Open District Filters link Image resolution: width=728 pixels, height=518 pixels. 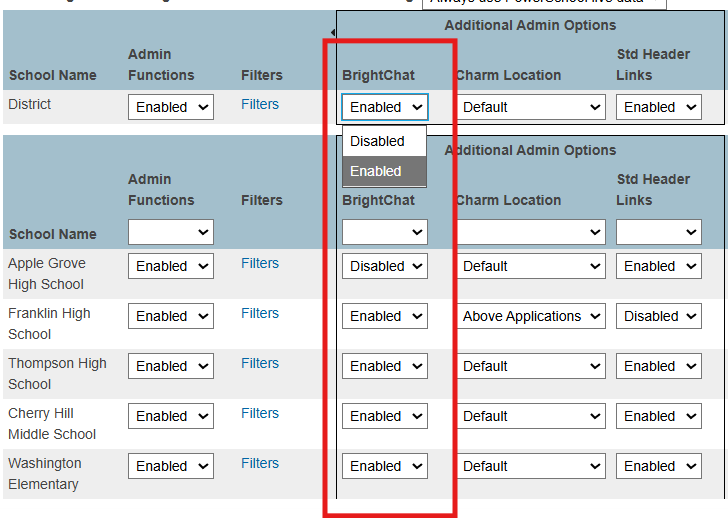[x=260, y=104]
